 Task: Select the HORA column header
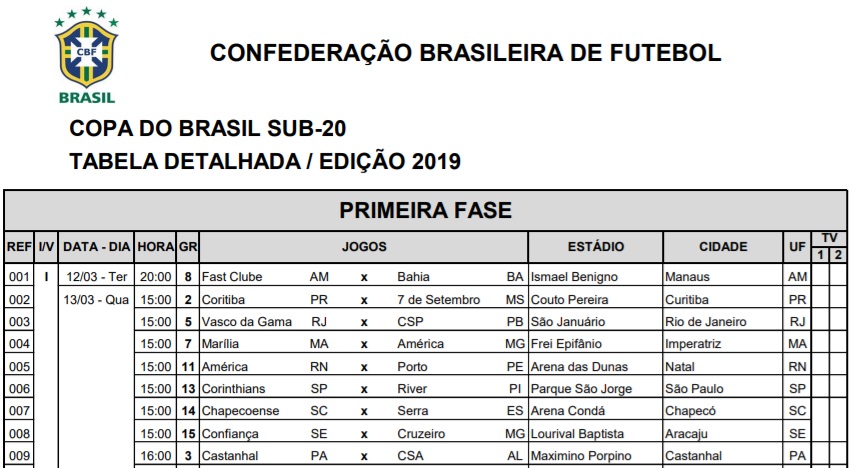[155, 246]
